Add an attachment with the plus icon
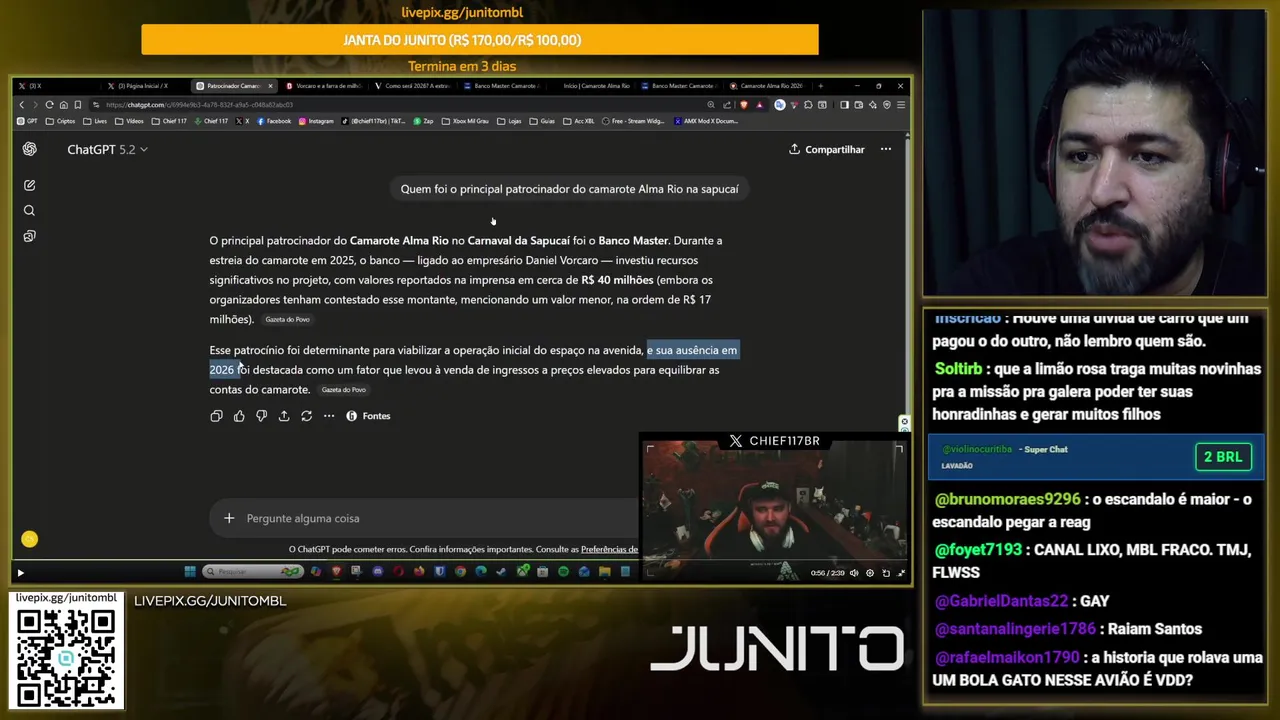The width and height of the screenshot is (1280, 720). pos(229,518)
